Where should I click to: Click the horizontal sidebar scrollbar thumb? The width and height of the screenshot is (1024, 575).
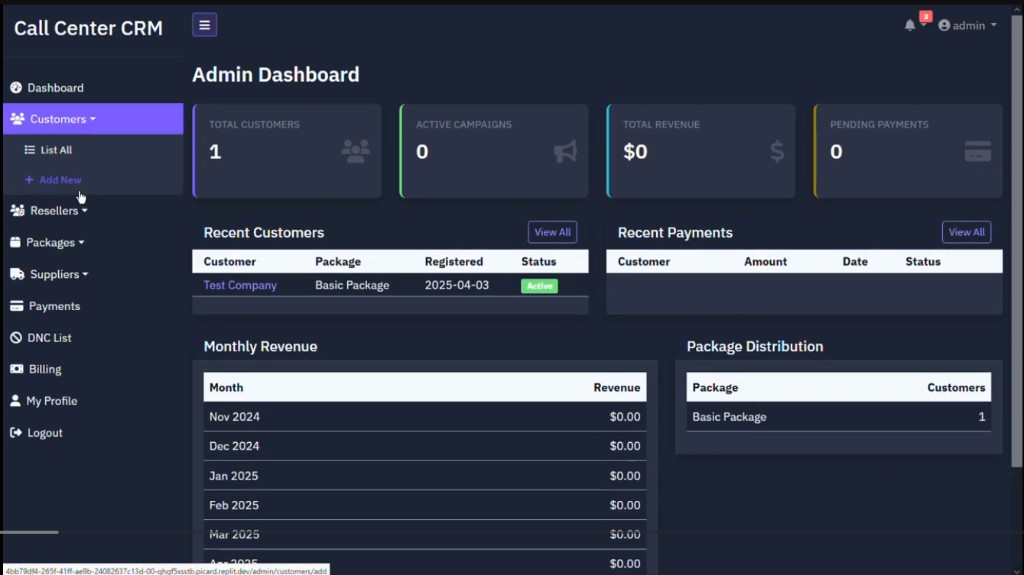point(29,532)
